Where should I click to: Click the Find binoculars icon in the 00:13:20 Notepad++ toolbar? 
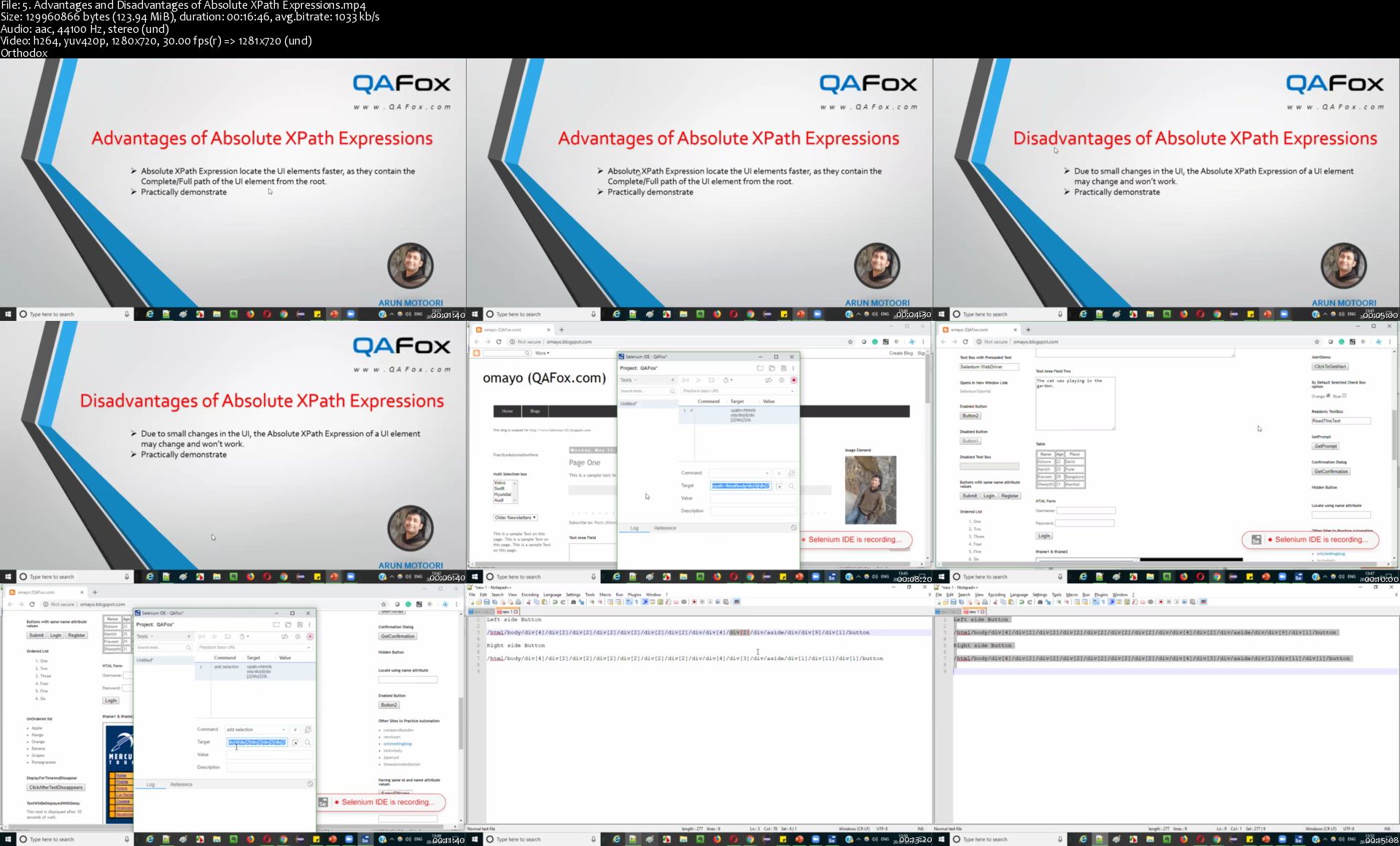pyautogui.click(x=573, y=602)
